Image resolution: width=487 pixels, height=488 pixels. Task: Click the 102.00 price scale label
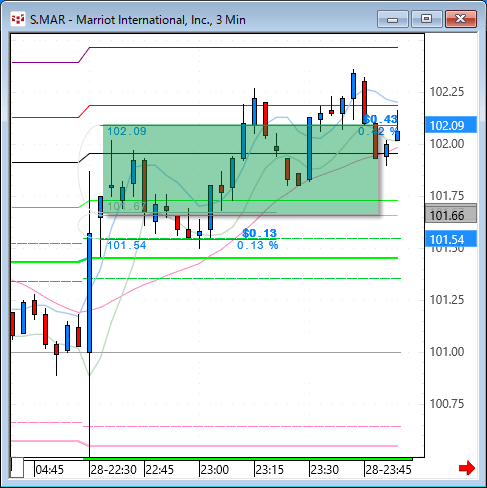click(x=447, y=144)
